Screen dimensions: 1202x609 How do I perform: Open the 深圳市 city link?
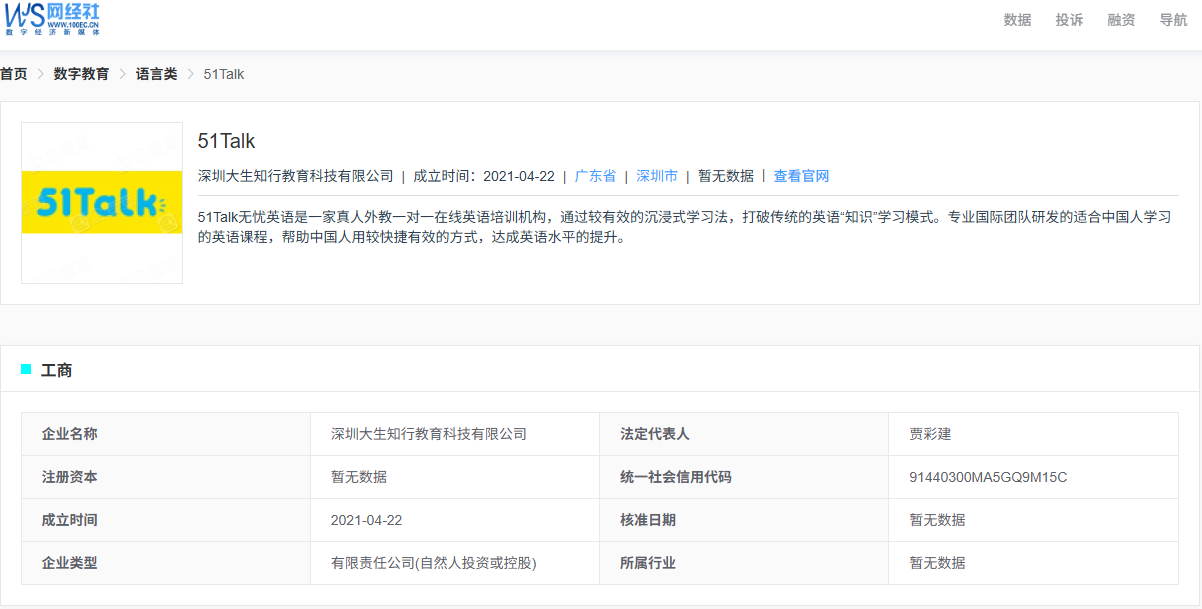pos(657,176)
